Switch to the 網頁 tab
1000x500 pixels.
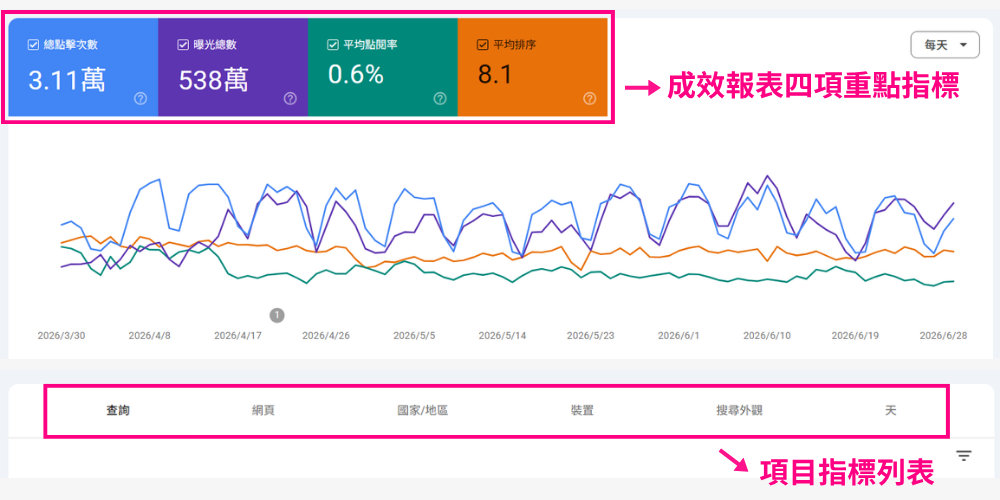263,411
